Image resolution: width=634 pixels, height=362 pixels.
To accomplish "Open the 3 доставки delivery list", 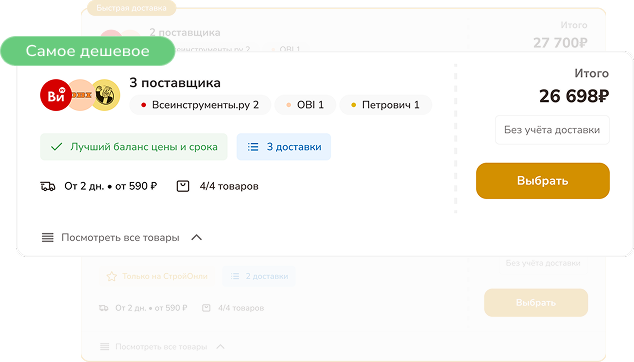I will (x=284, y=147).
